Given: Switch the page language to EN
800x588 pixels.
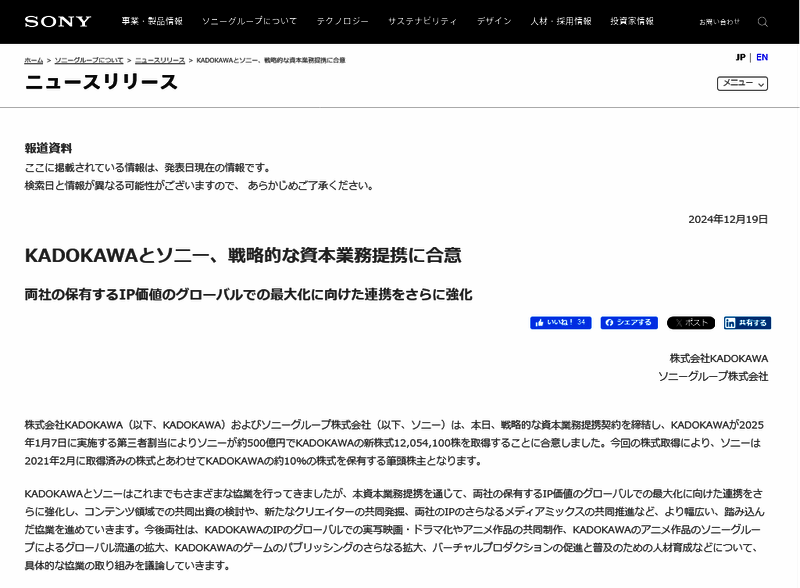Looking at the screenshot, I should tap(762, 57).
